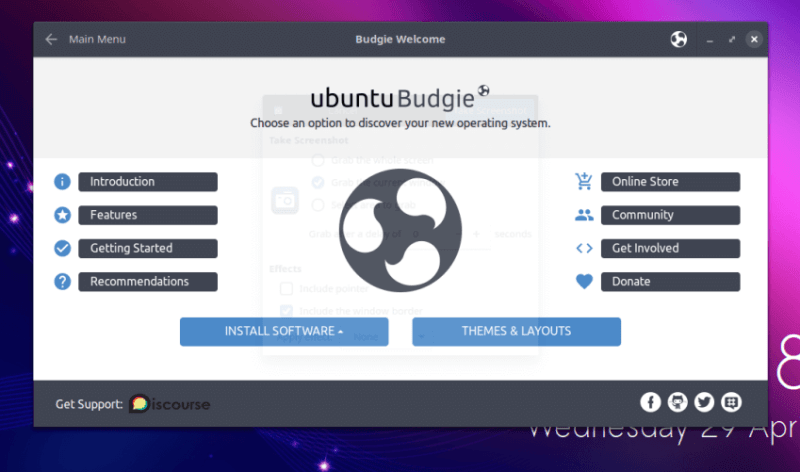Click the shopping cart icon beside Online Store
Screen dimensions: 800x472
[584, 181]
